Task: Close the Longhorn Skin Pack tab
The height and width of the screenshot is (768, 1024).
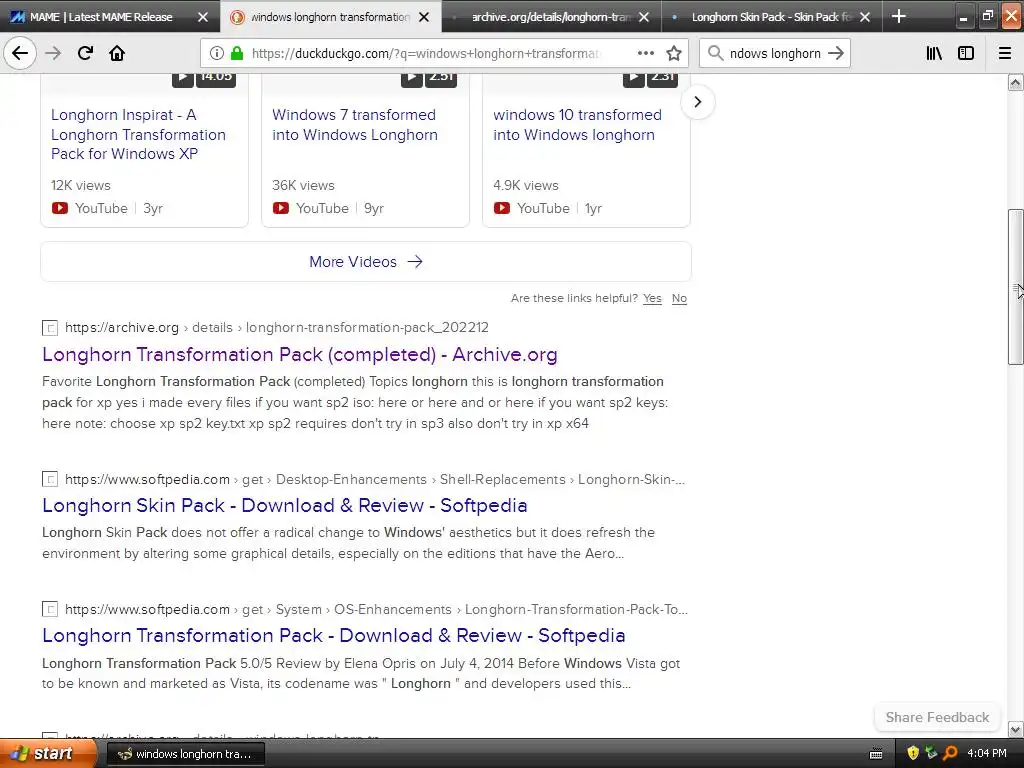Action: [x=865, y=17]
